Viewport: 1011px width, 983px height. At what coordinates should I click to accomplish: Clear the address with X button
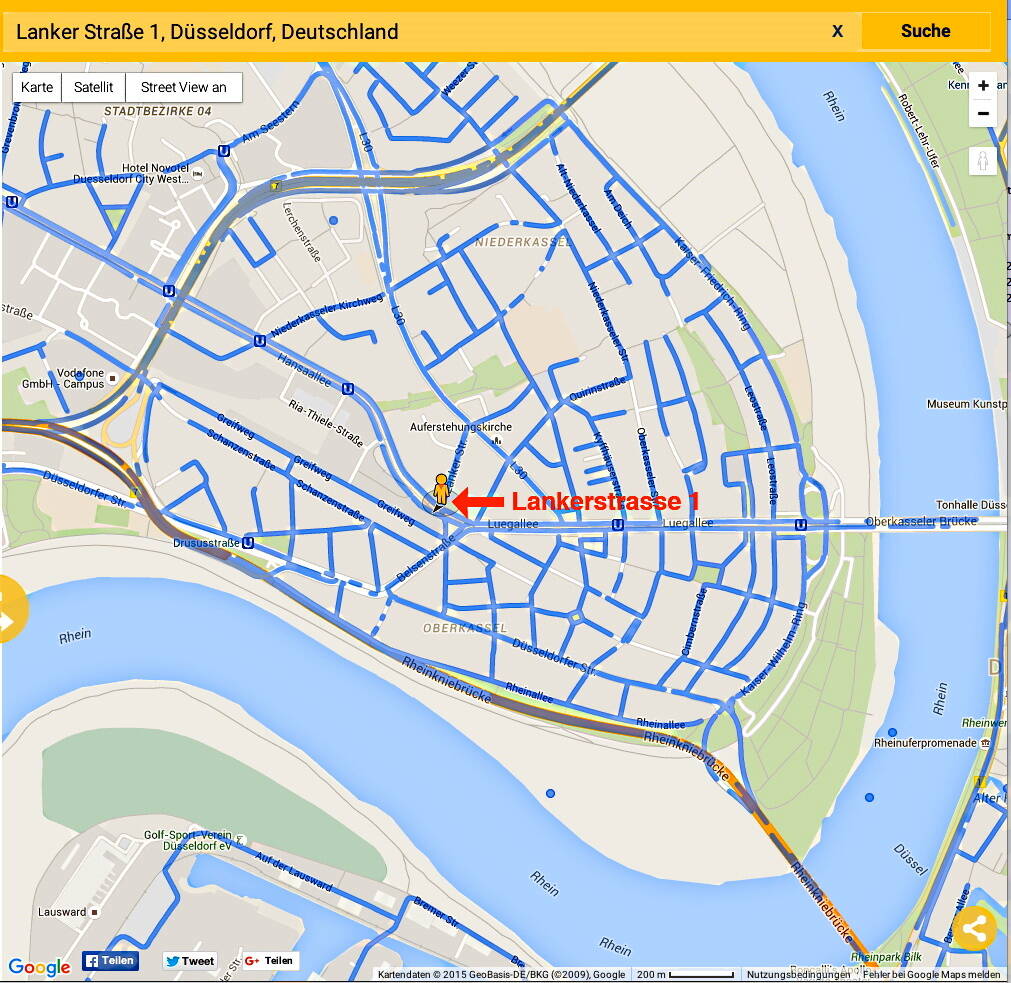pyautogui.click(x=837, y=31)
